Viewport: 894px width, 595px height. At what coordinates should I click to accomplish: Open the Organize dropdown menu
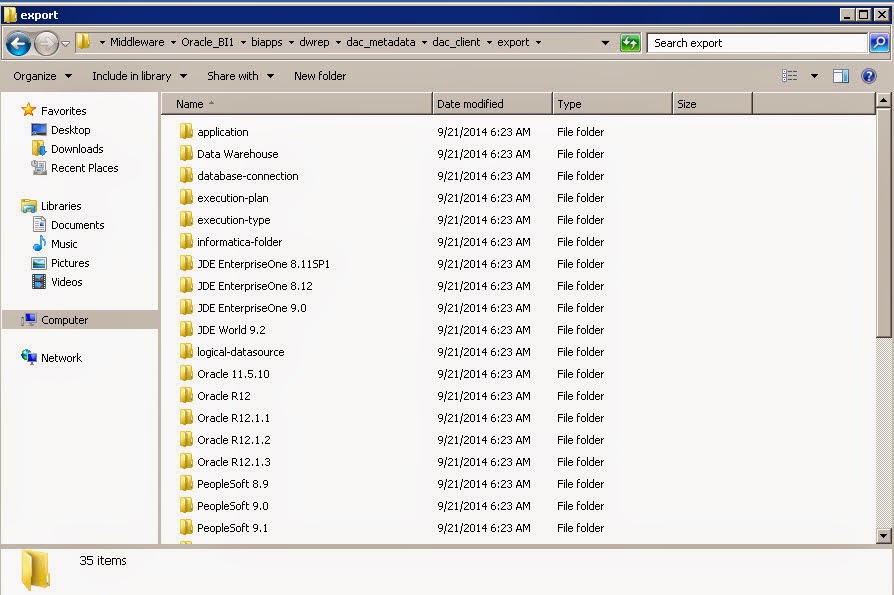pyautogui.click(x=42, y=76)
